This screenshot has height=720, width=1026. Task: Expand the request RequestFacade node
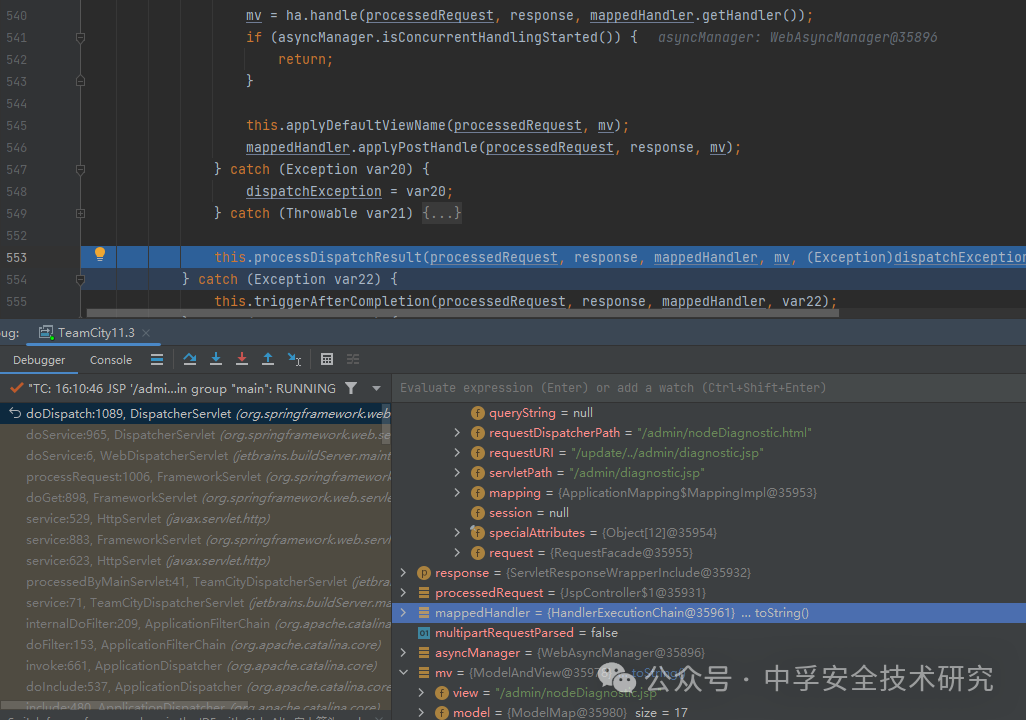(457, 553)
